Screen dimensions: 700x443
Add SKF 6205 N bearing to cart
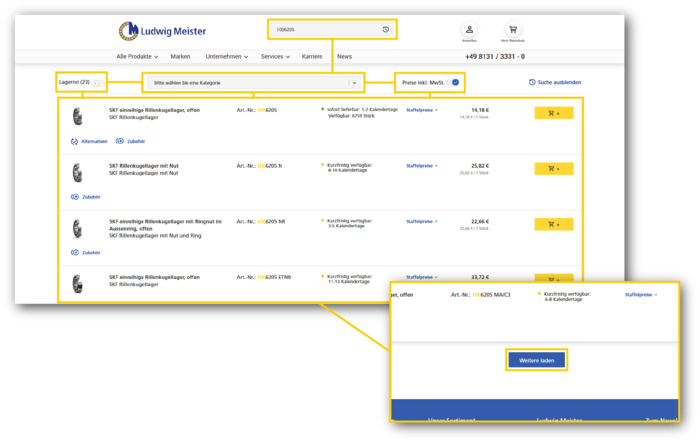coord(554,169)
